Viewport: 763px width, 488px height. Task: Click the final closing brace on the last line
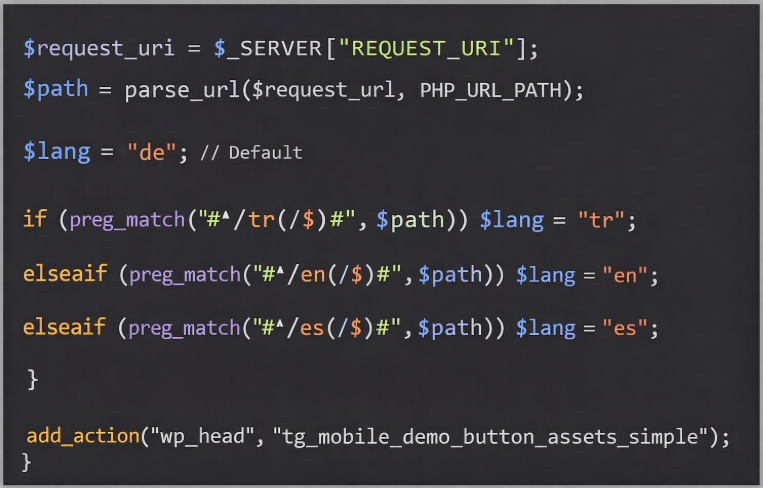tap(27, 461)
